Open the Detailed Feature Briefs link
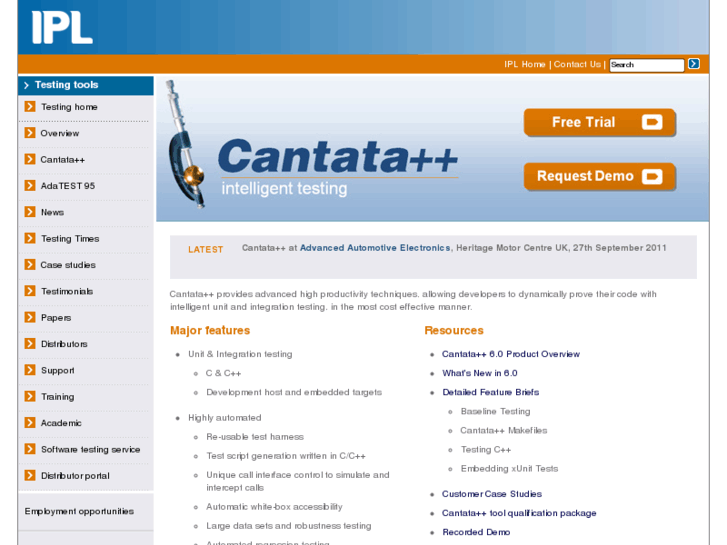This screenshot has height=545, width=727. pos(490,392)
